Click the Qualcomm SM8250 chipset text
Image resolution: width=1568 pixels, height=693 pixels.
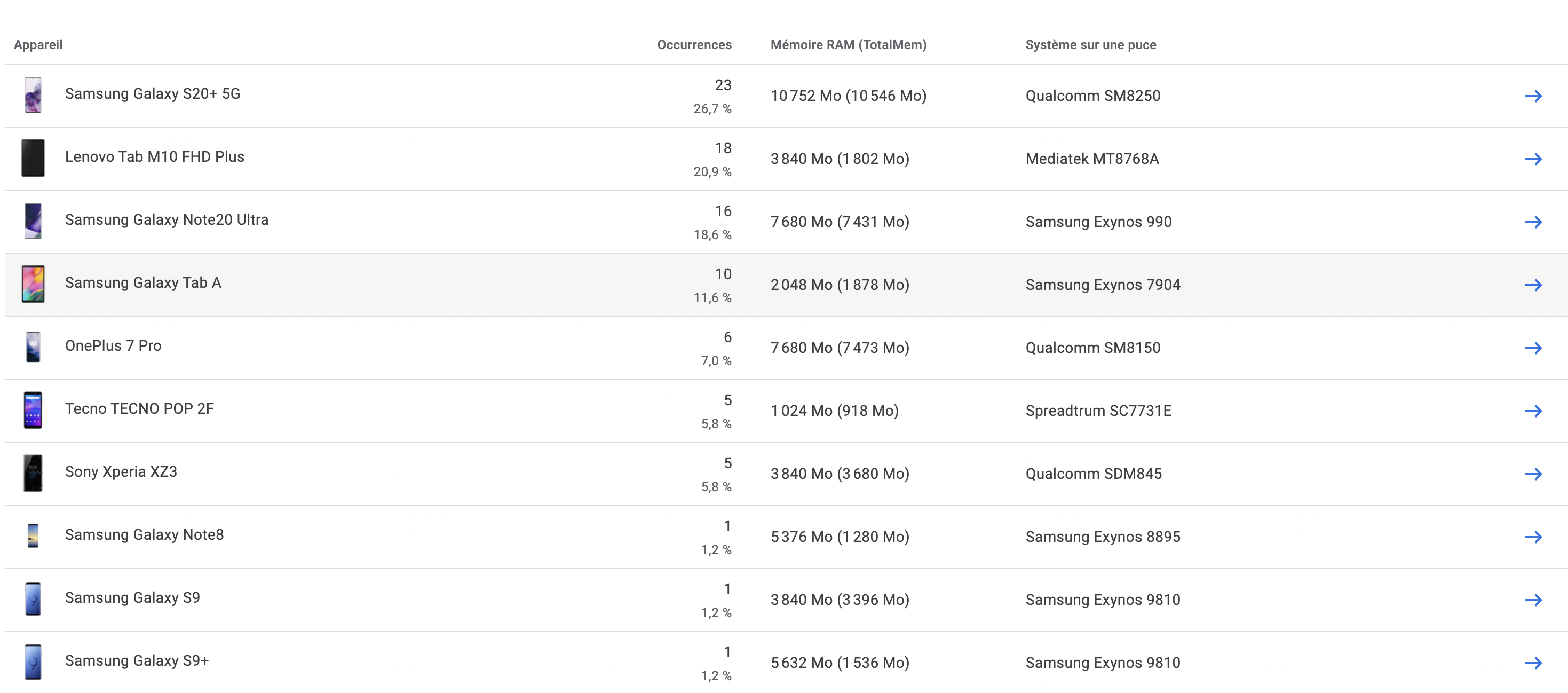[x=1092, y=95]
